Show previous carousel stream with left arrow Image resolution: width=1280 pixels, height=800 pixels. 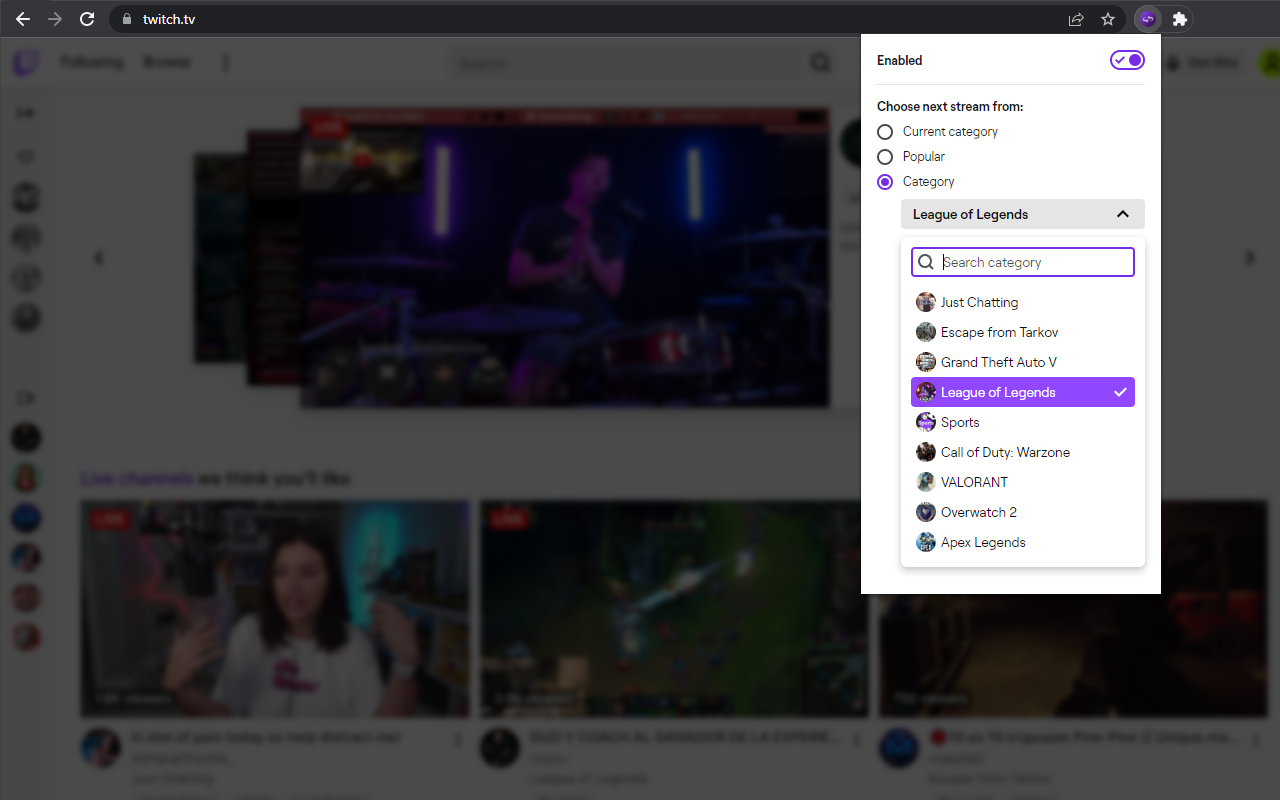pos(98,258)
